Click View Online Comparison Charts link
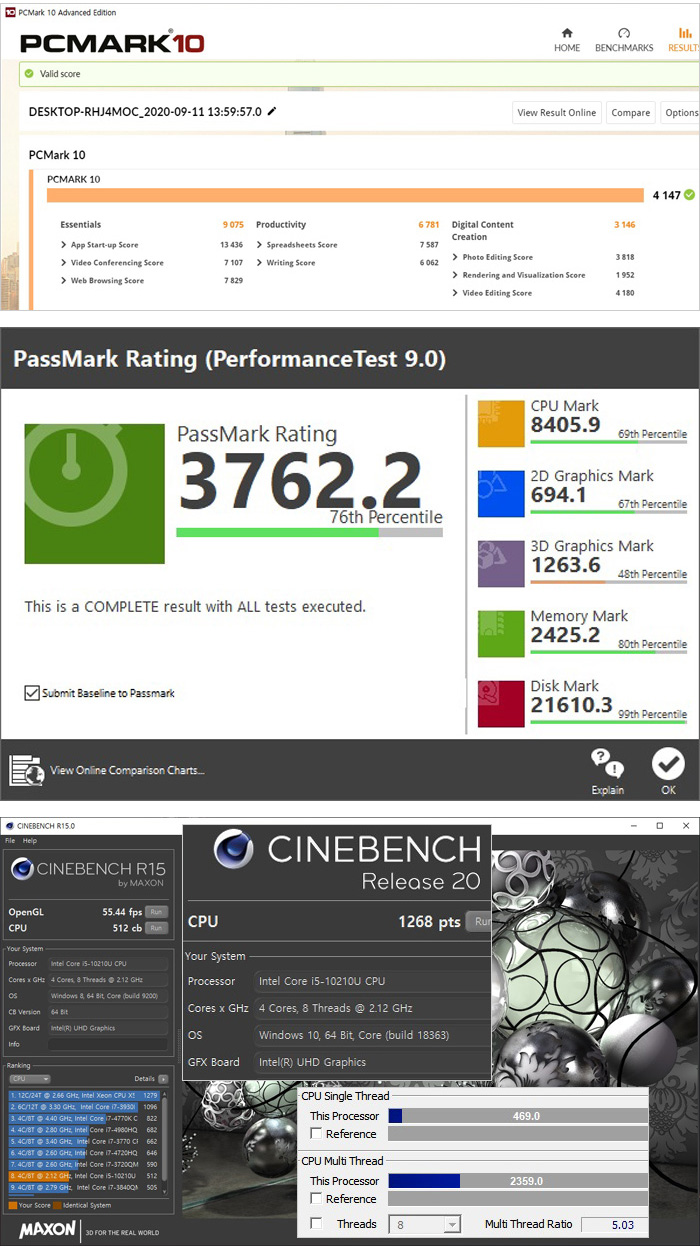Viewport: 700px width, 1249px height. (127, 770)
